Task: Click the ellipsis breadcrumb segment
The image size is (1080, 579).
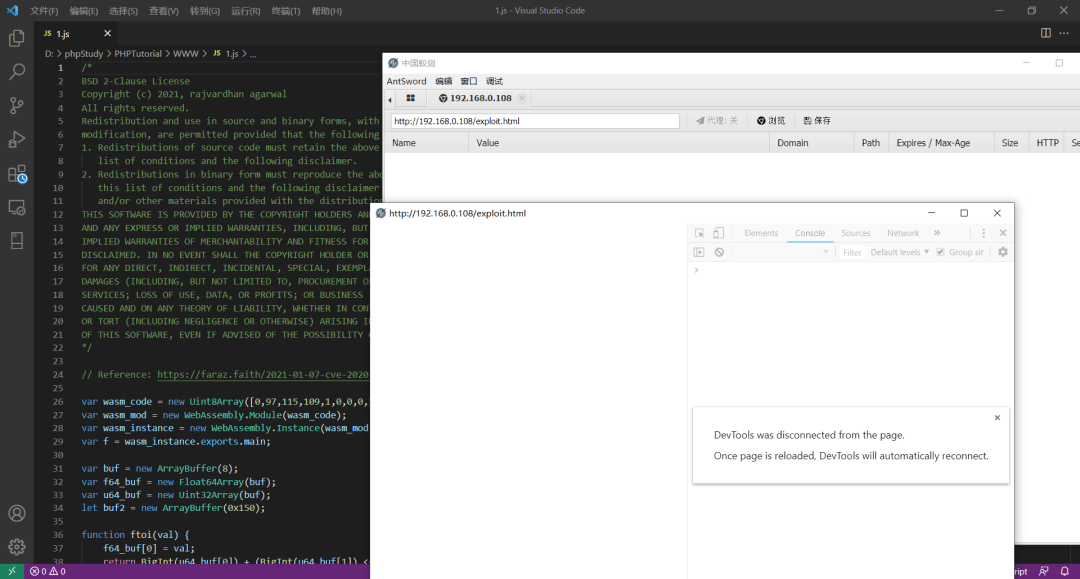Action: tap(253, 54)
